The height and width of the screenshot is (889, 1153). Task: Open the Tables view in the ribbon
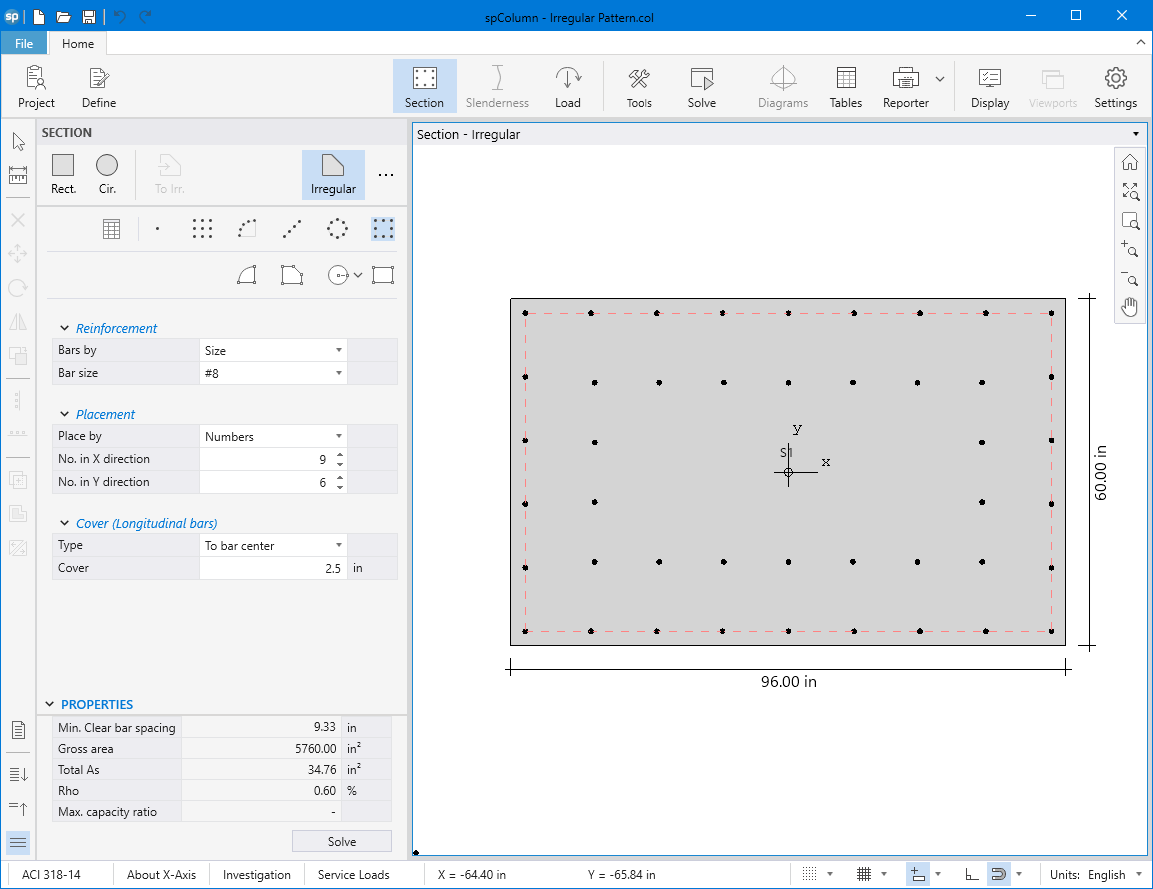pos(845,88)
